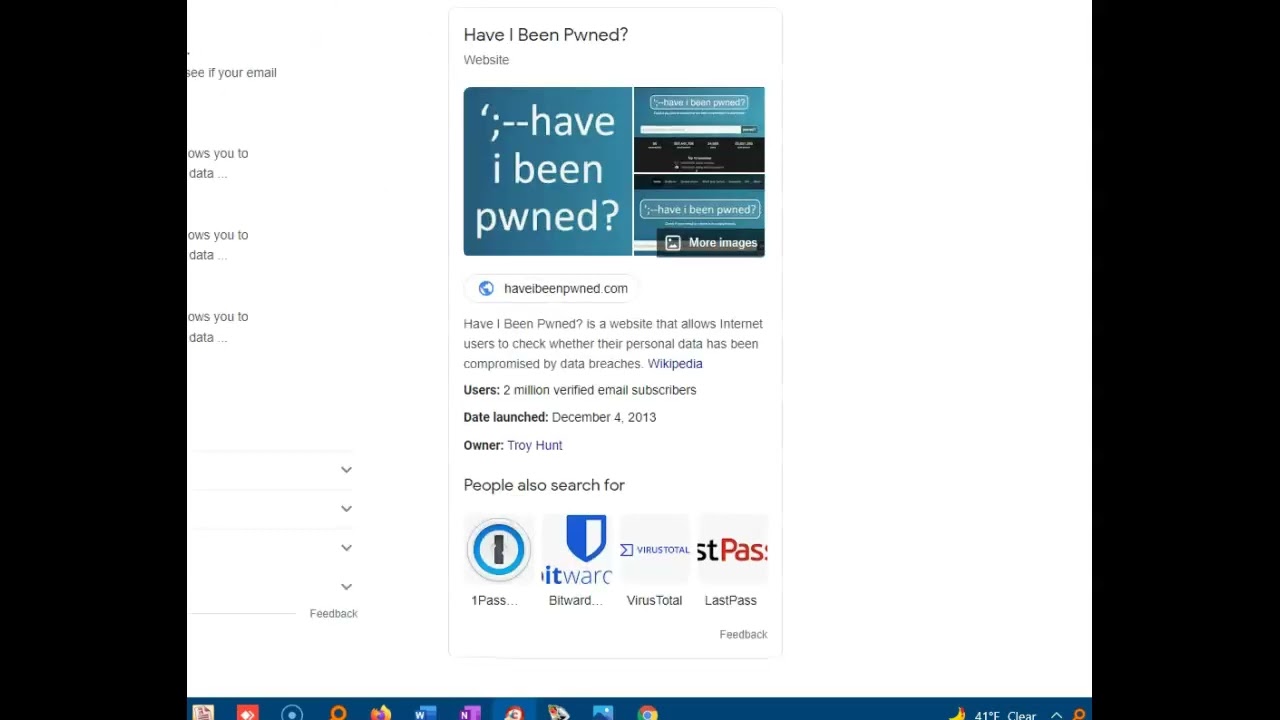Open the Wikipedia source link
Image resolution: width=1280 pixels, height=720 pixels.
[x=675, y=364]
